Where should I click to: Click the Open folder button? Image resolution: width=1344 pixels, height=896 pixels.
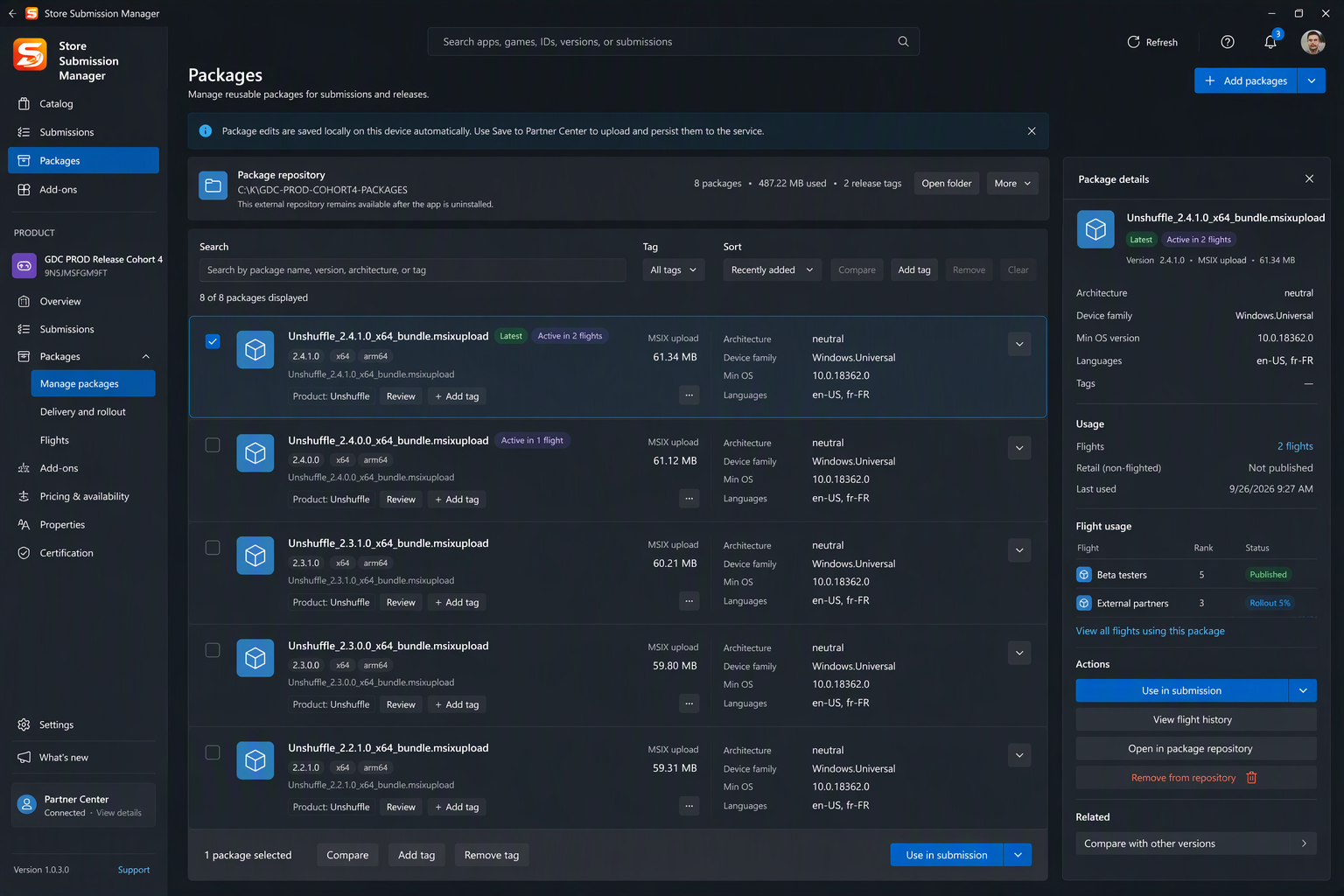[x=946, y=184]
